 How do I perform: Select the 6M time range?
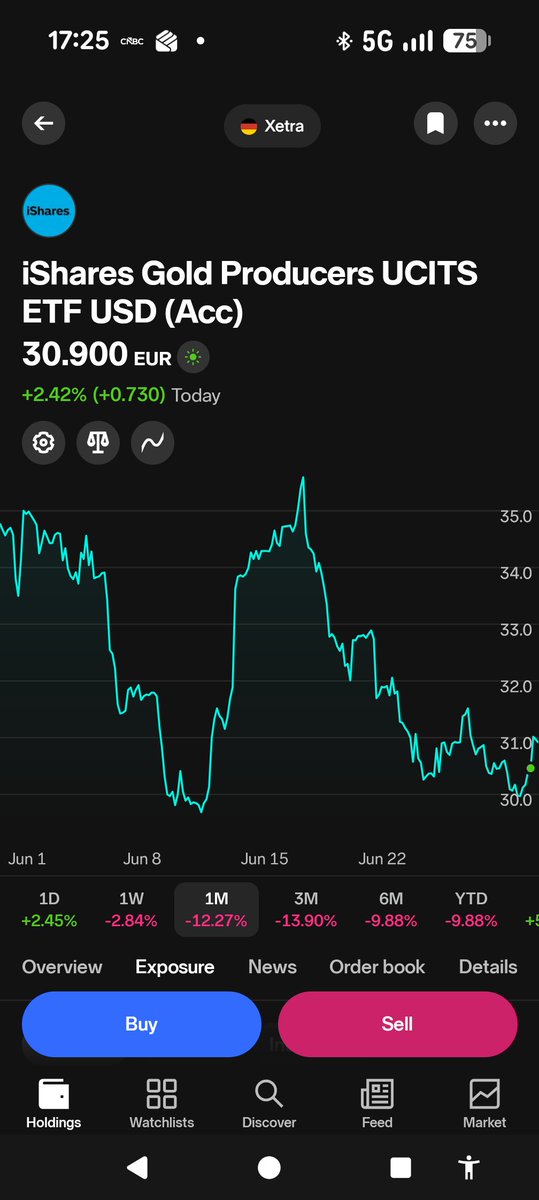[x=391, y=910]
